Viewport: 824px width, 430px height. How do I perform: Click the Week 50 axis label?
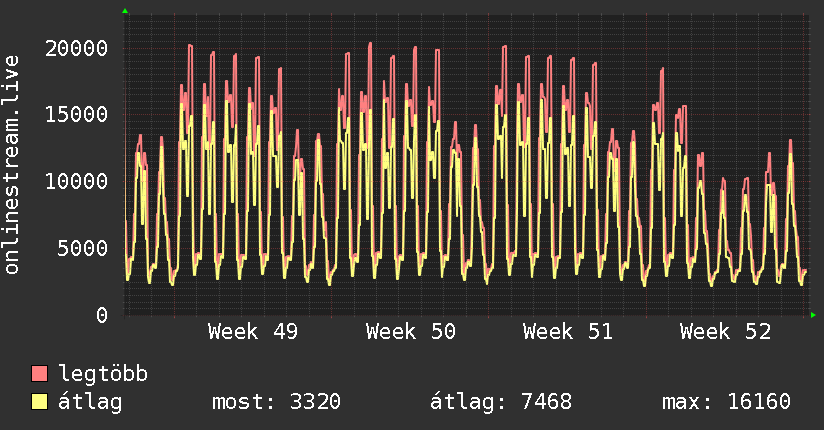click(410, 332)
